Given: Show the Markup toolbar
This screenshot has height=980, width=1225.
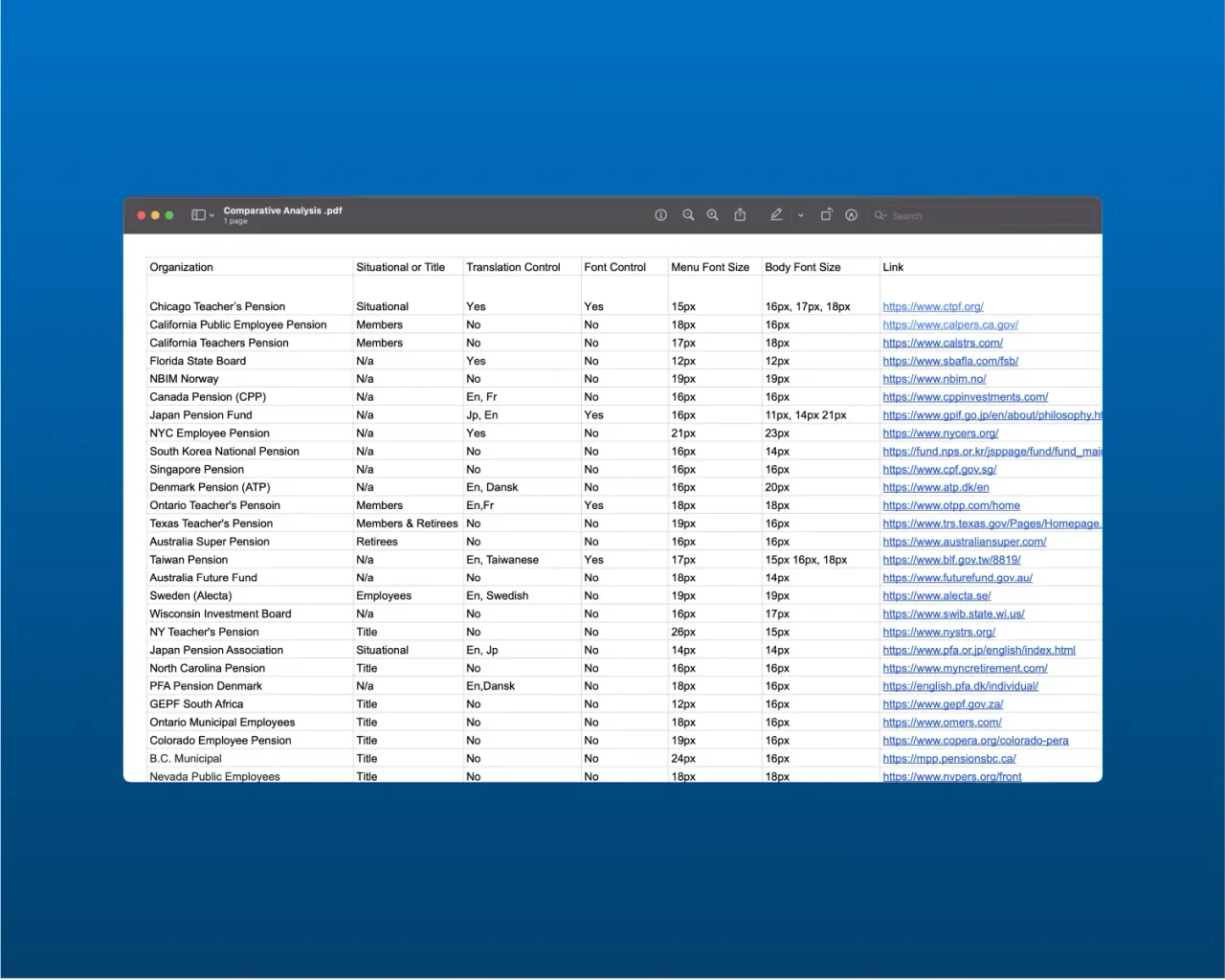Looking at the screenshot, I should (x=851, y=215).
